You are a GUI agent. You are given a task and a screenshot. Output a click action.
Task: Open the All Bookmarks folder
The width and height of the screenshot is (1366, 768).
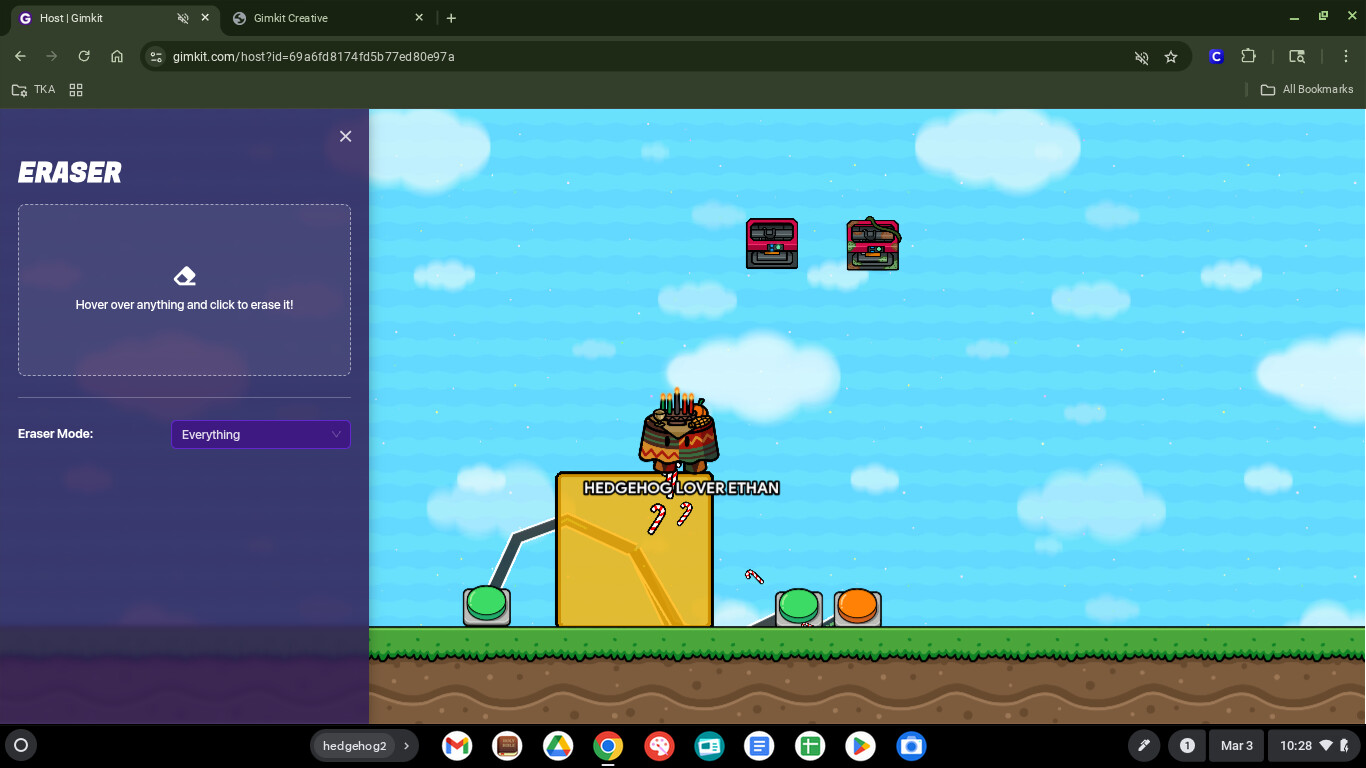1307,90
